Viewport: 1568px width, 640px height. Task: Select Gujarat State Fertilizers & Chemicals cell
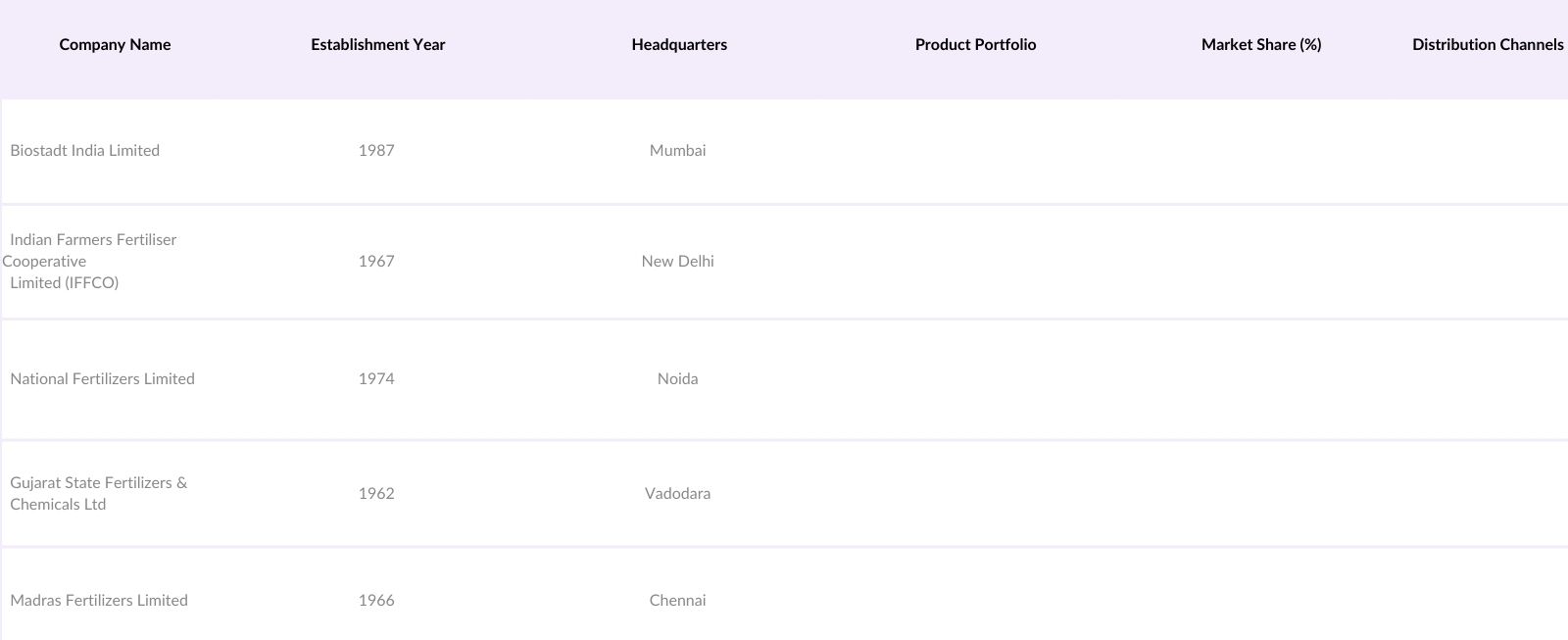pos(98,494)
